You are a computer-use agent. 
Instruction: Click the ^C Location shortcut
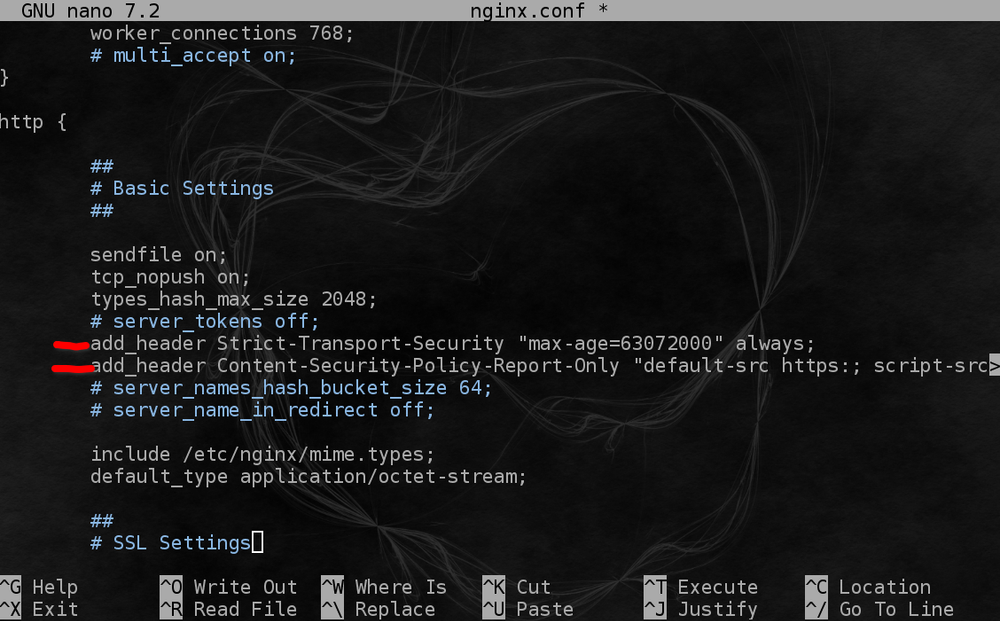[868, 587]
